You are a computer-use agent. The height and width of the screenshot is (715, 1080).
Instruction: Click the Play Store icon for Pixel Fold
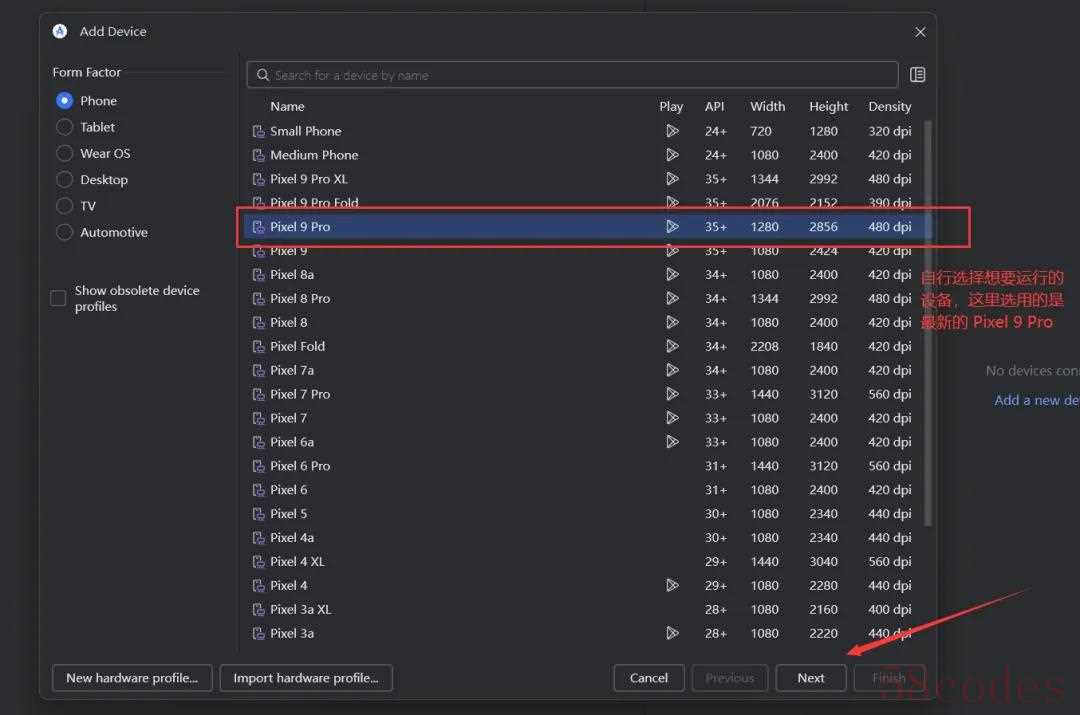[x=672, y=346]
